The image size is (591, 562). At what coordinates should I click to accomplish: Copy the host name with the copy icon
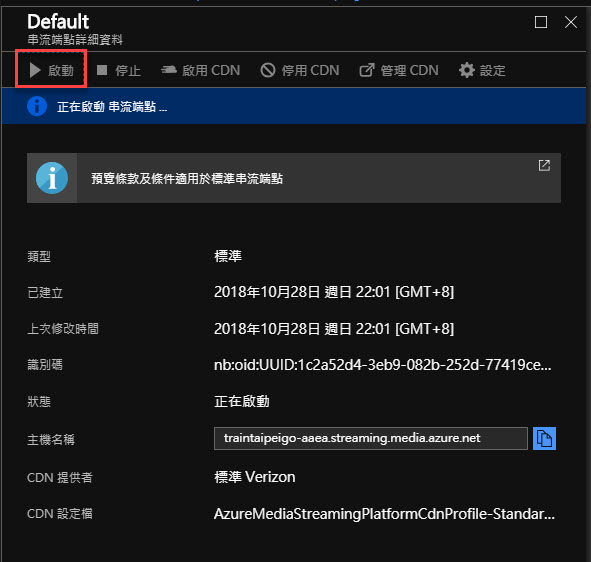click(544, 438)
